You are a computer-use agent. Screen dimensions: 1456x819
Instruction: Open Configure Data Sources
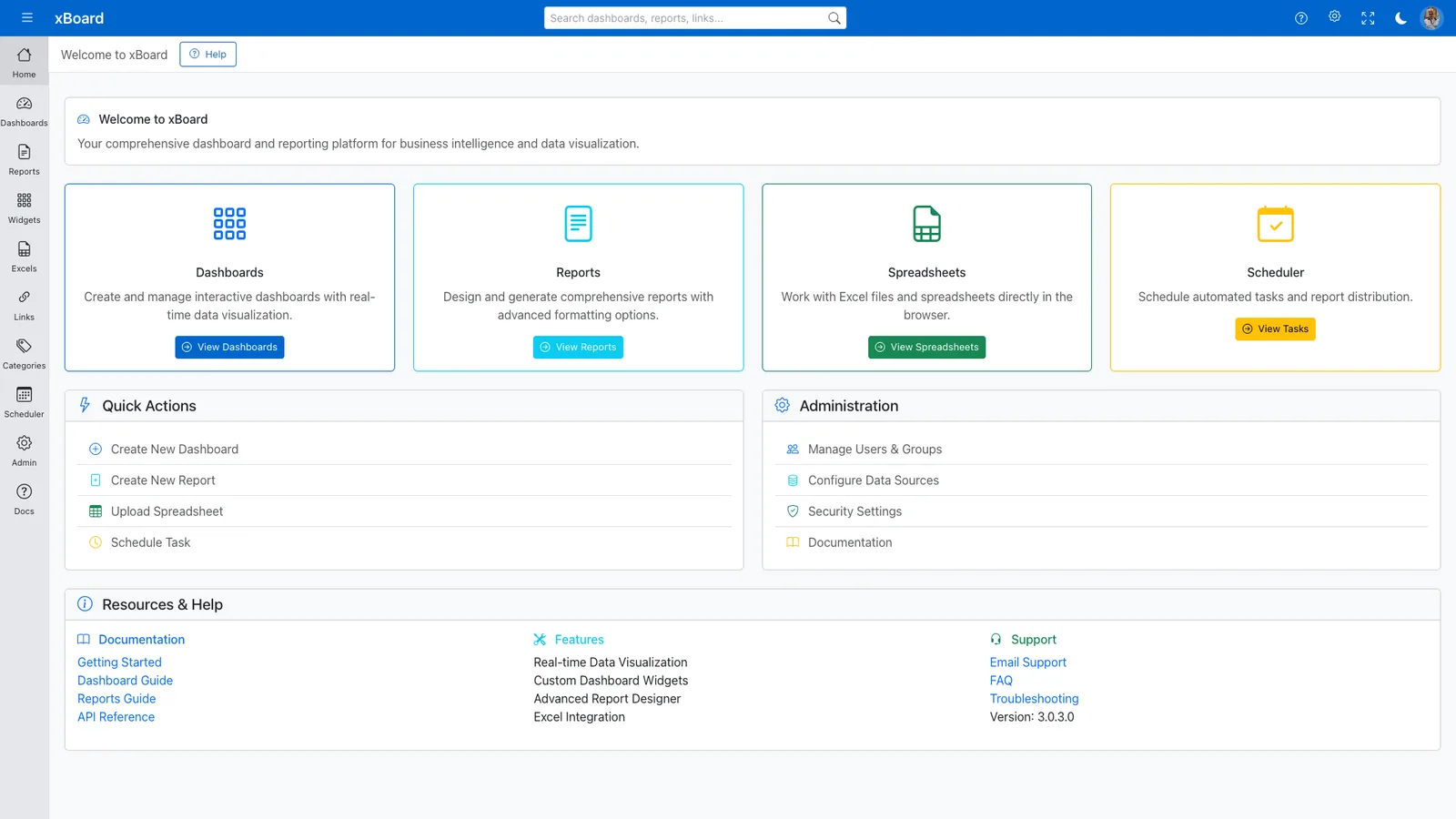click(x=1101, y=480)
